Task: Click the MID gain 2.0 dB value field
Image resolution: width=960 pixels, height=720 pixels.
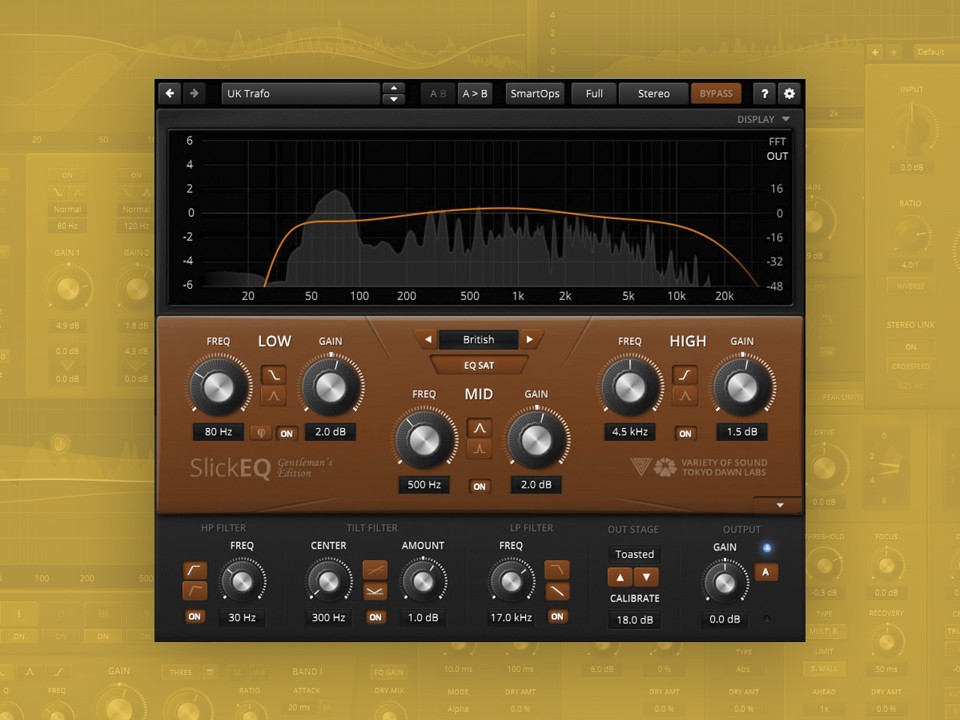Action: pyautogui.click(x=536, y=484)
